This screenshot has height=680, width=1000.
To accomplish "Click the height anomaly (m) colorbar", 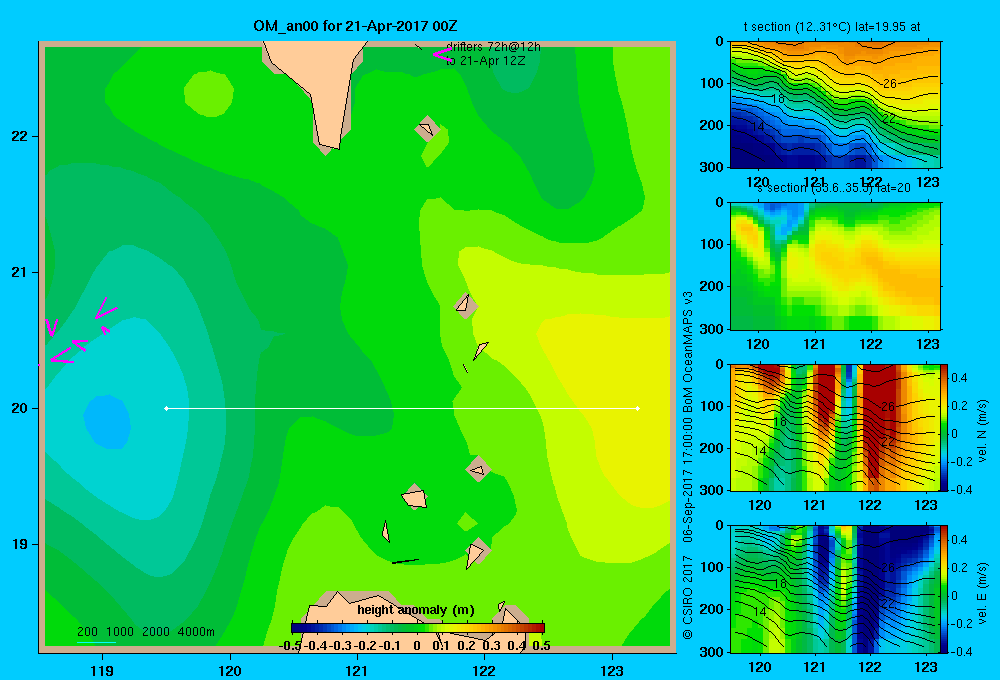I will pyautogui.click(x=418, y=628).
